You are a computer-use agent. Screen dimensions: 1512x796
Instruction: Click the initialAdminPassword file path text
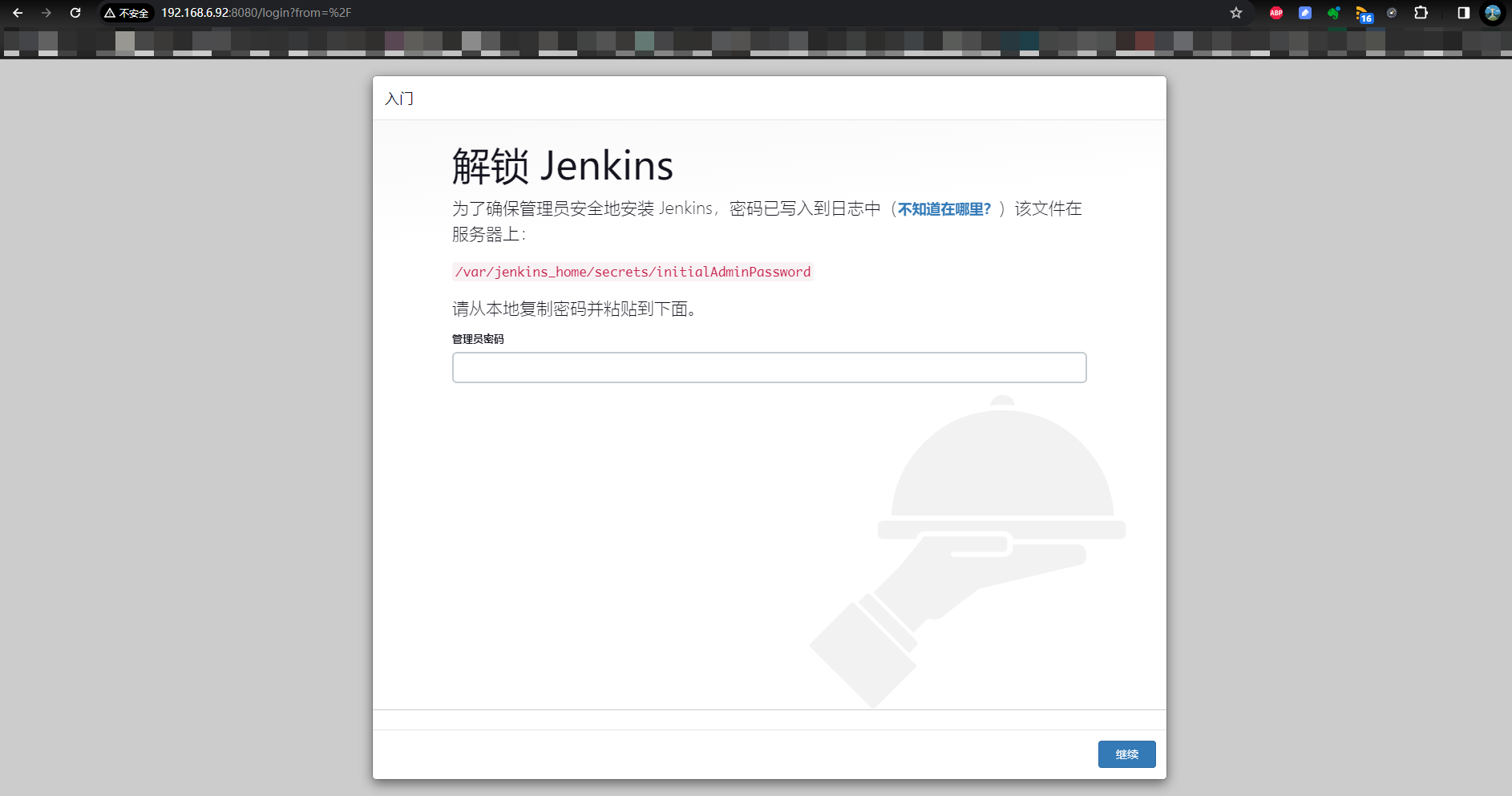[633, 272]
